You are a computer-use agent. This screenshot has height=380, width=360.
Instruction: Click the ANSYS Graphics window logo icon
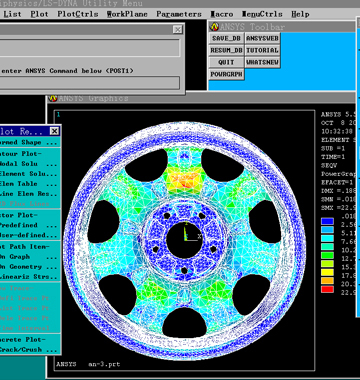53,98
